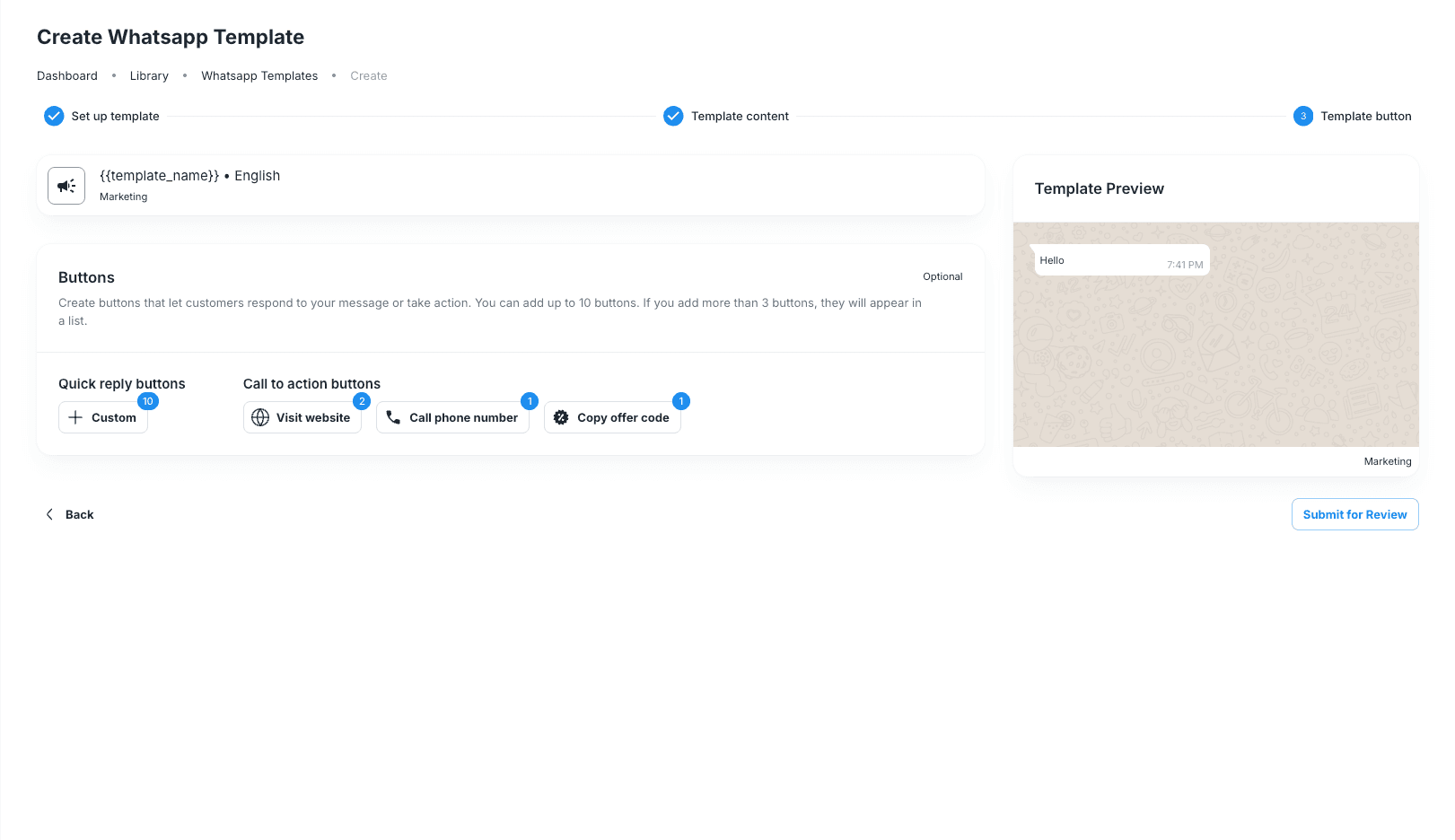Open the Dashboard breadcrumb
Image resolution: width=1455 pixels, height=840 pixels.
[x=67, y=75]
